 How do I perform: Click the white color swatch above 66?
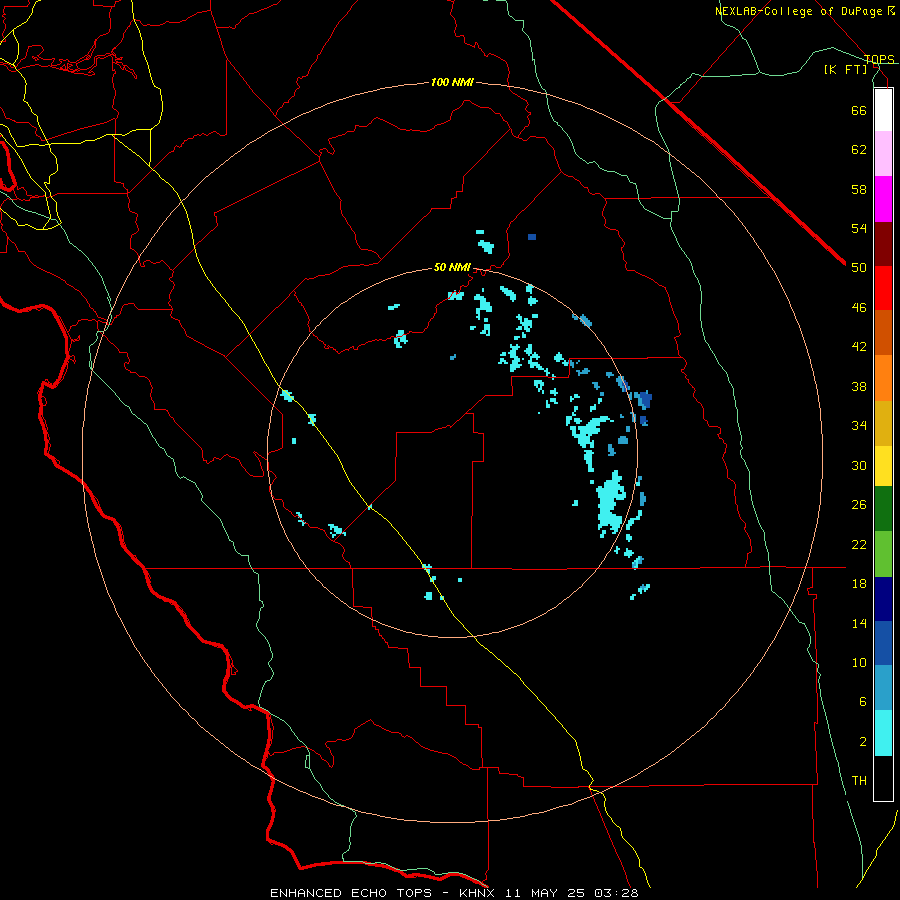(x=883, y=110)
